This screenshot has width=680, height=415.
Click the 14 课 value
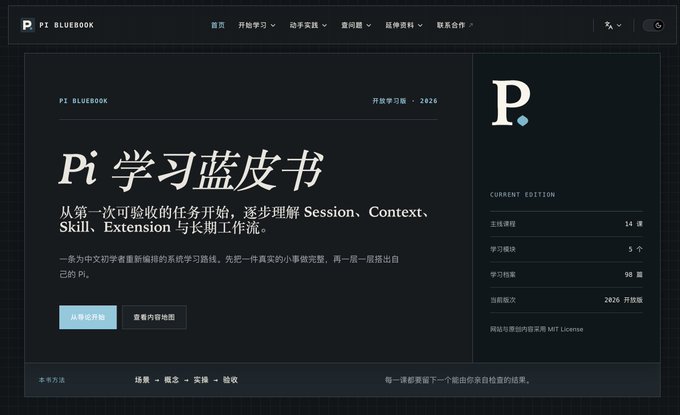click(x=634, y=224)
